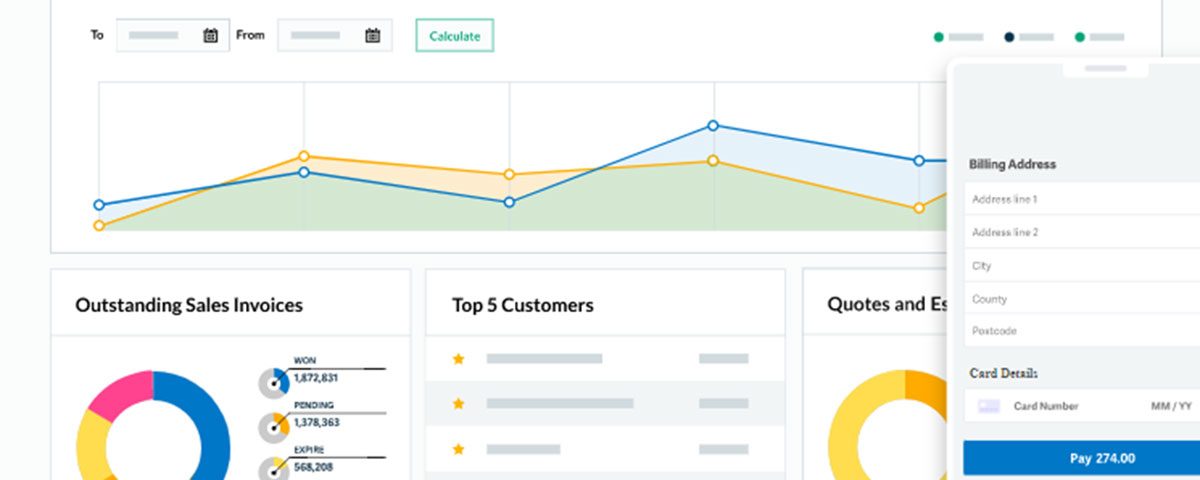Focus the Address line 2 field
Viewport: 1200px width, 480px height.
[x=1082, y=232]
